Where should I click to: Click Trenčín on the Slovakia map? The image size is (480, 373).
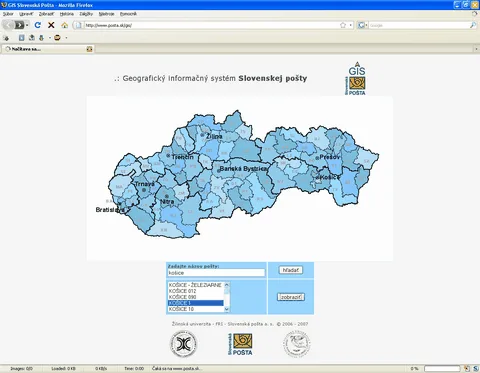point(182,157)
